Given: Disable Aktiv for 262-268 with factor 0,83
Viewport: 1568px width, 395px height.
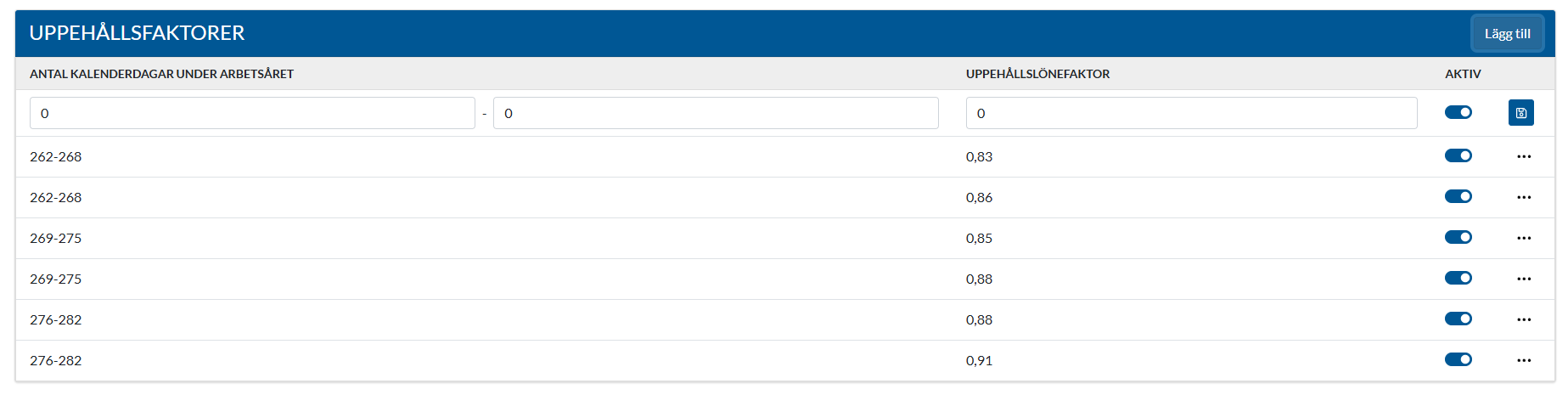Looking at the screenshot, I should click(x=1458, y=155).
